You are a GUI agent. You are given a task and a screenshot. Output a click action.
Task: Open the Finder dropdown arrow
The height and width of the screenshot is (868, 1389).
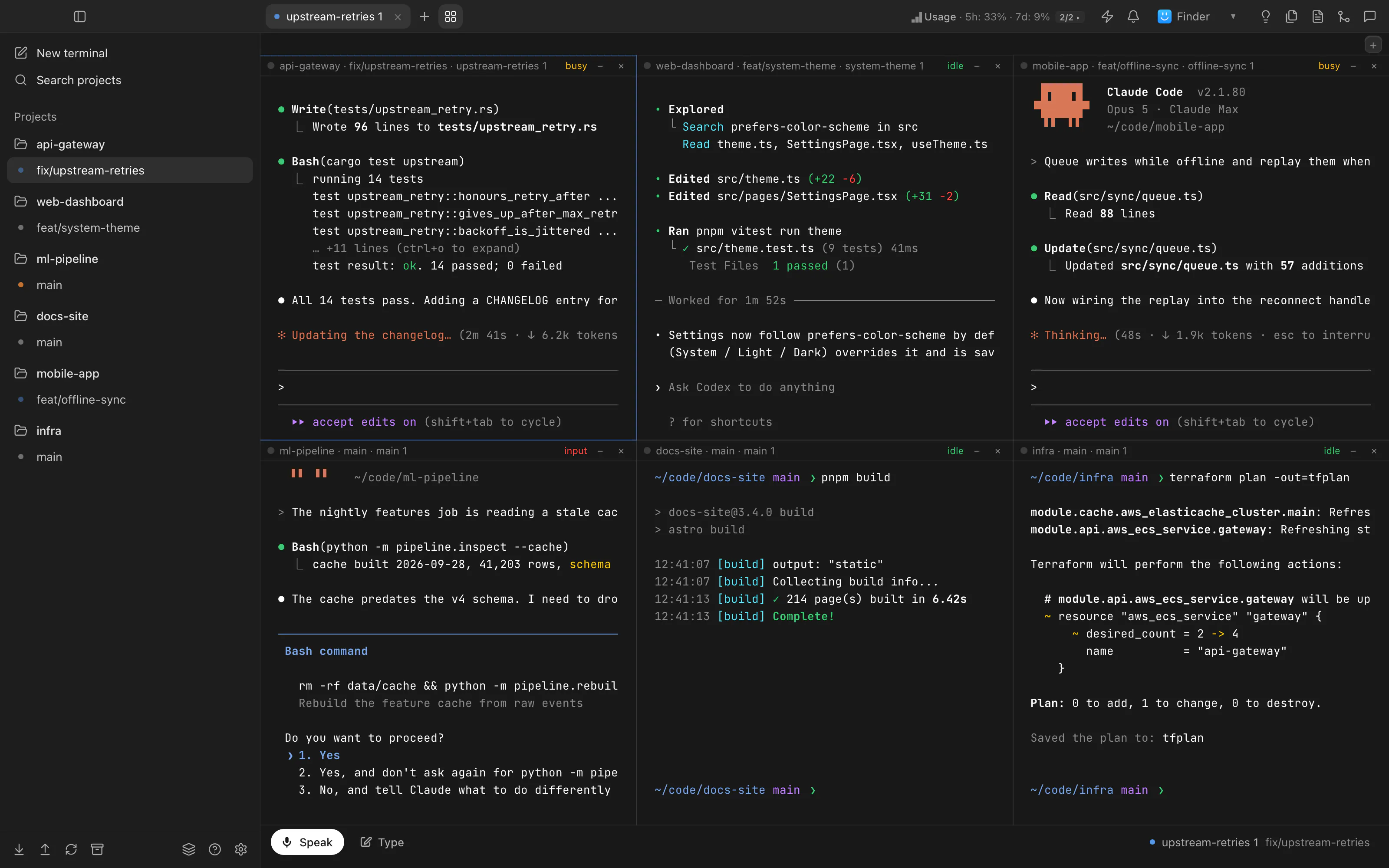click(1233, 16)
